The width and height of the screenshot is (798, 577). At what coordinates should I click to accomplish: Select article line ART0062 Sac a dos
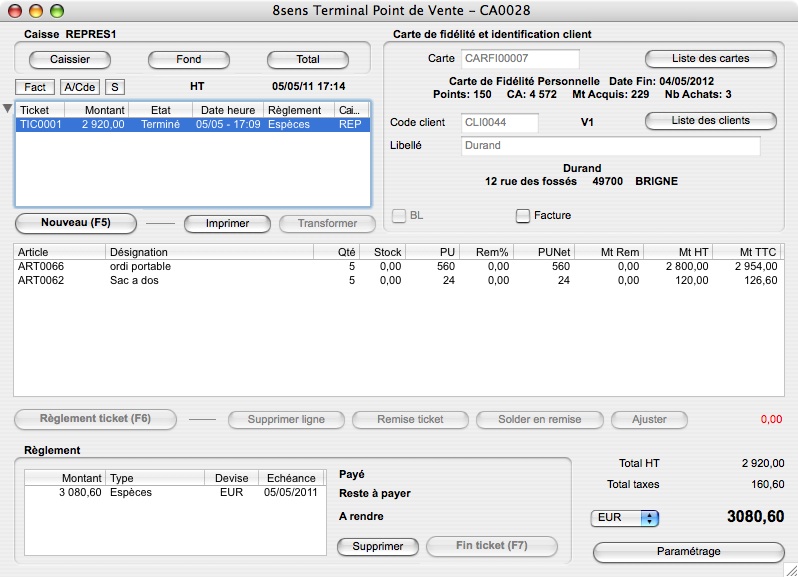398,280
